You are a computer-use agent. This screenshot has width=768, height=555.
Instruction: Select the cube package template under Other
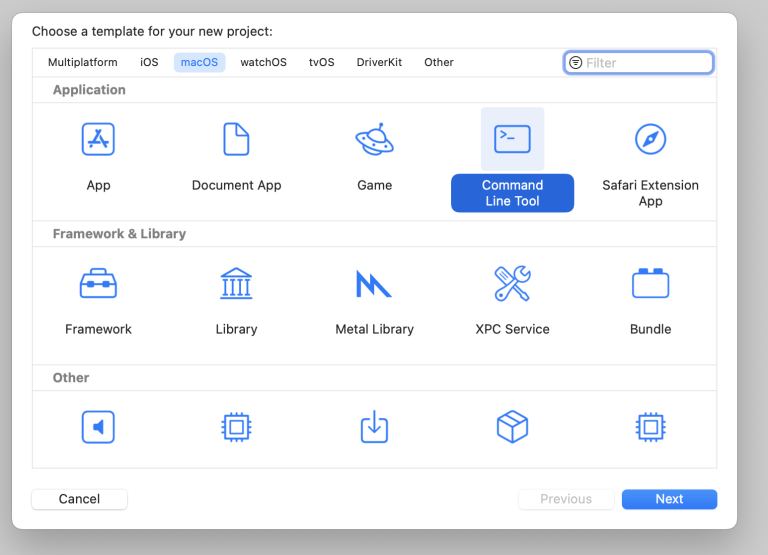[512, 428]
